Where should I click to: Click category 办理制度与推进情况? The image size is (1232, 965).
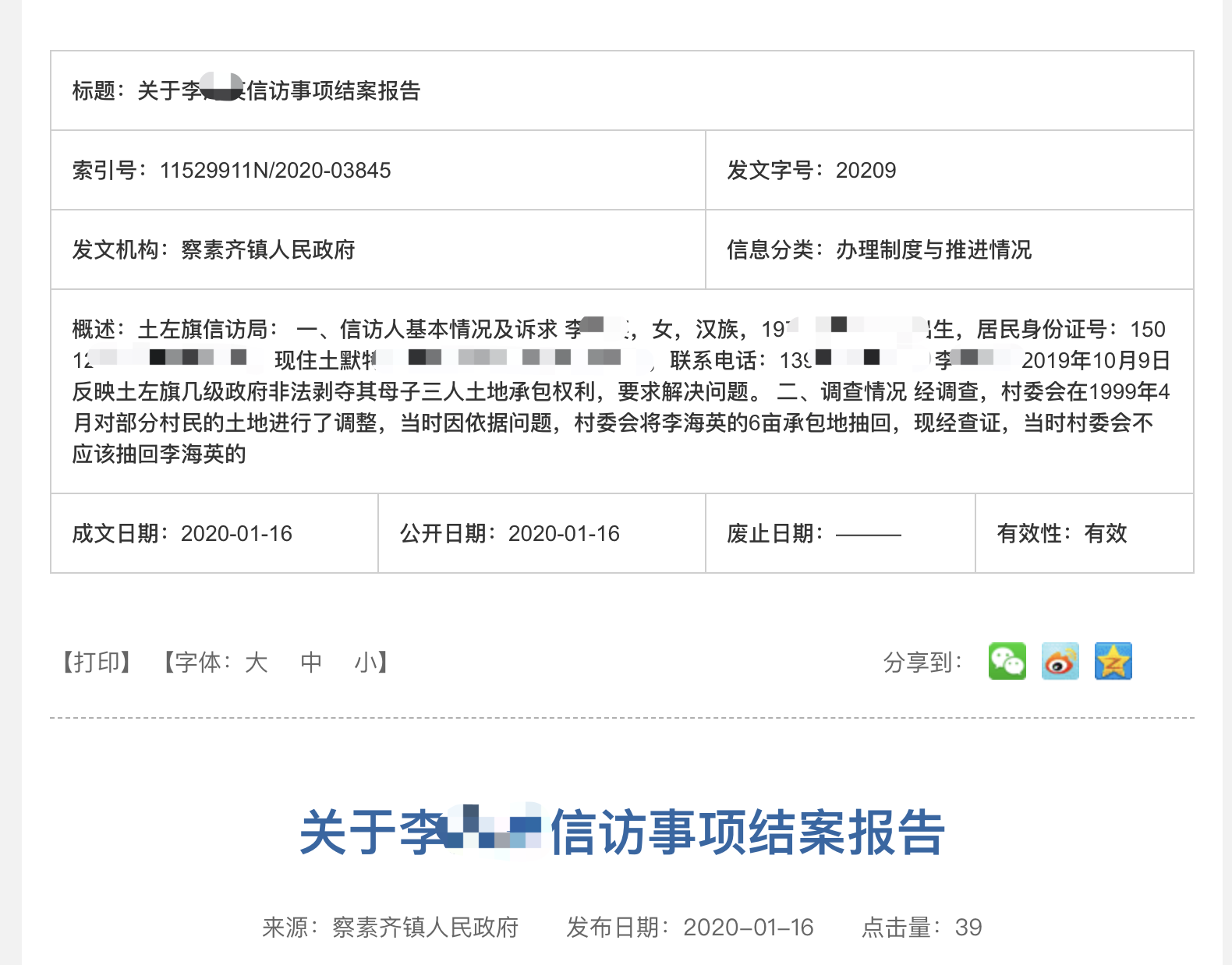pyautogui.click(x=933, y=249)
